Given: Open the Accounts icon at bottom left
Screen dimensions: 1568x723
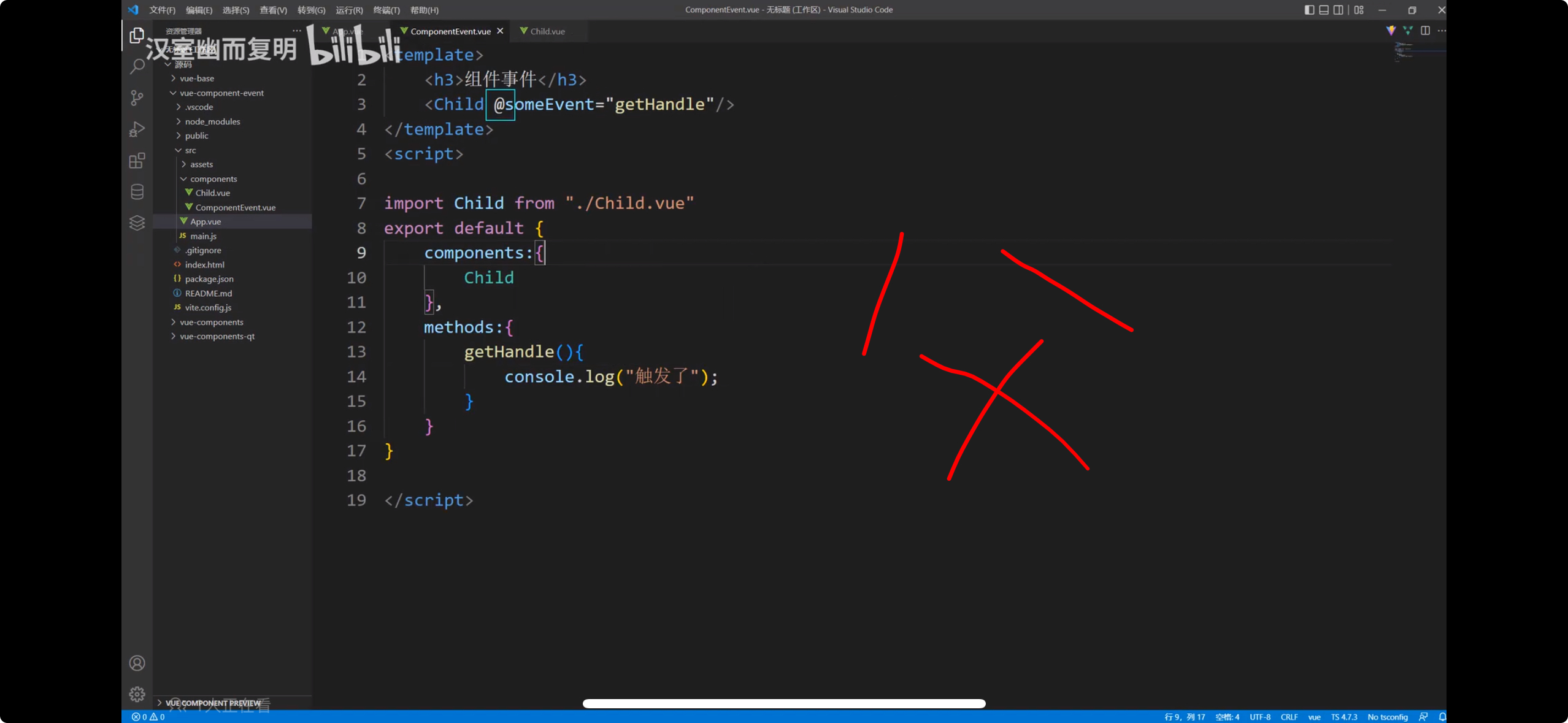Looking at the screenshot, I should click(x=137, y=663).
